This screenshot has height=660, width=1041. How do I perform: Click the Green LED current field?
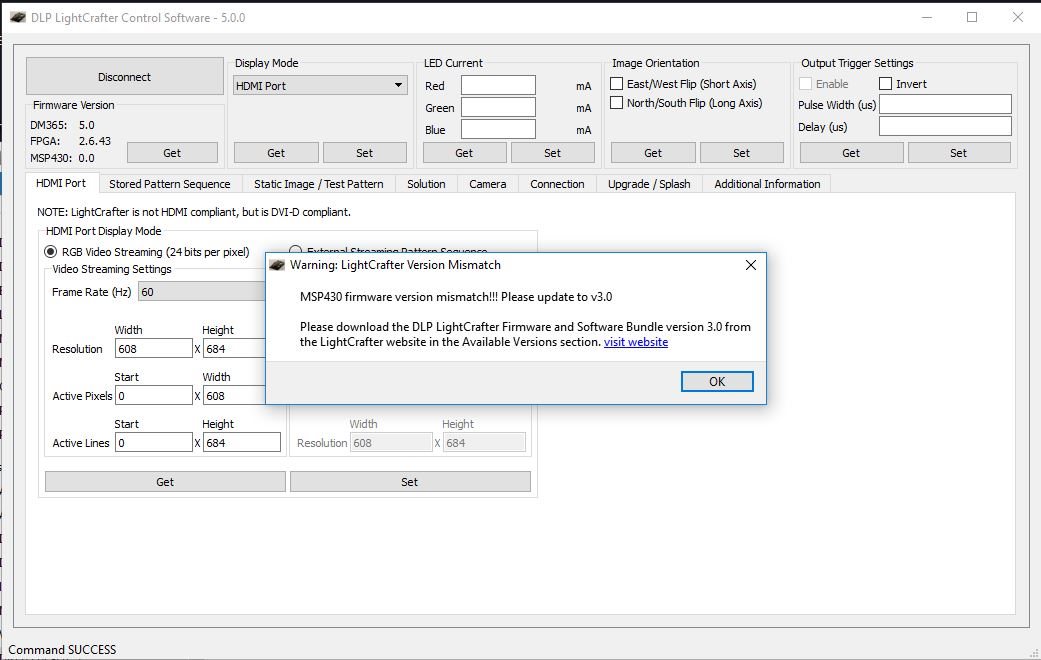click(498, 108)
